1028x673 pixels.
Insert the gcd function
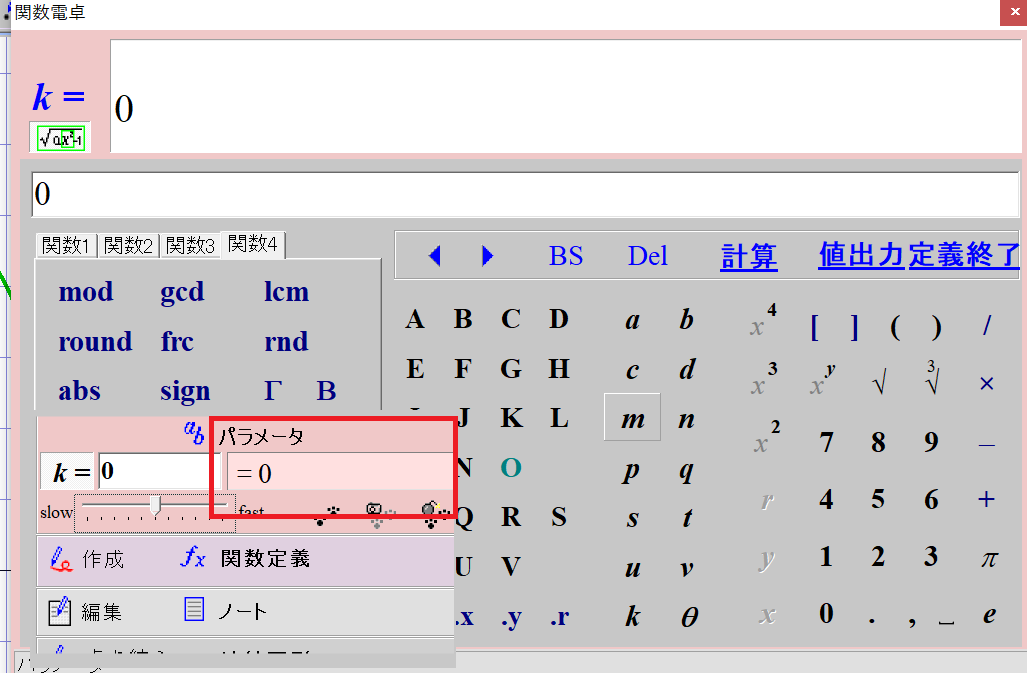point(182,292)
